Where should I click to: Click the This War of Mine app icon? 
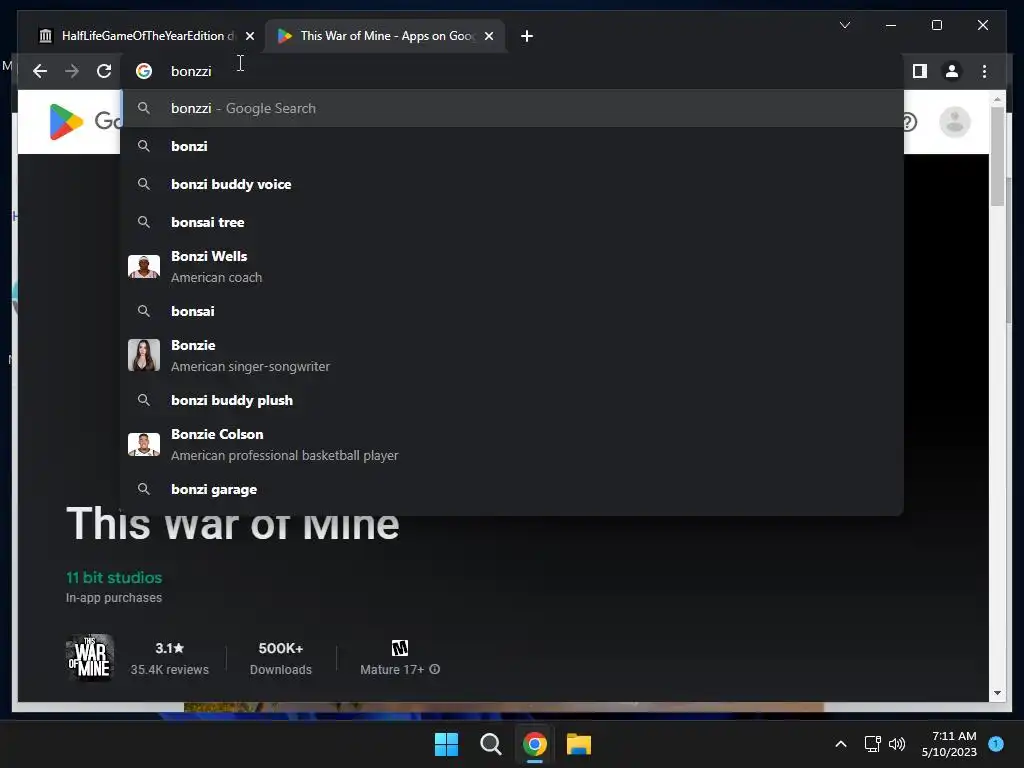(90, 658)
